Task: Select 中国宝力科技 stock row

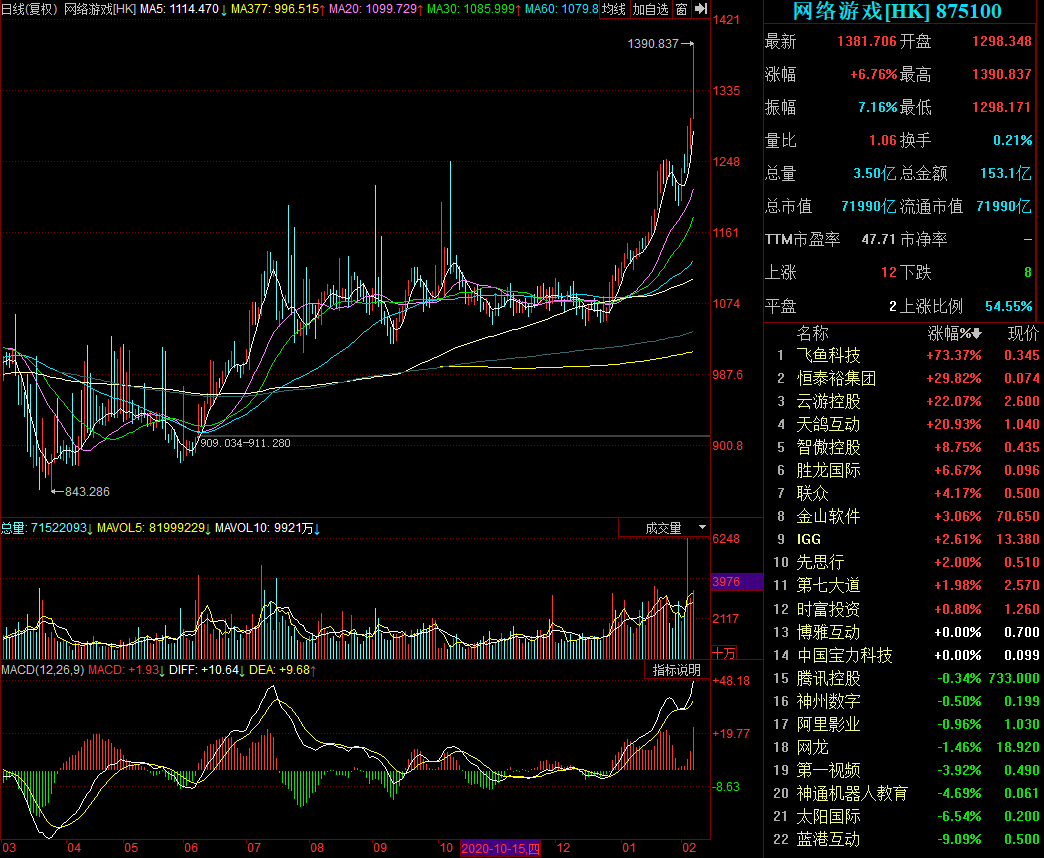Action: click(904, 656)
